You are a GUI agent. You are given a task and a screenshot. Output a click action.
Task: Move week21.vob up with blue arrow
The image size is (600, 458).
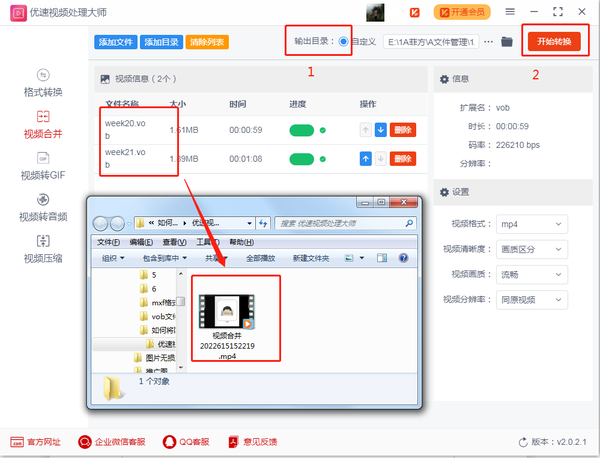click(365, 159)
